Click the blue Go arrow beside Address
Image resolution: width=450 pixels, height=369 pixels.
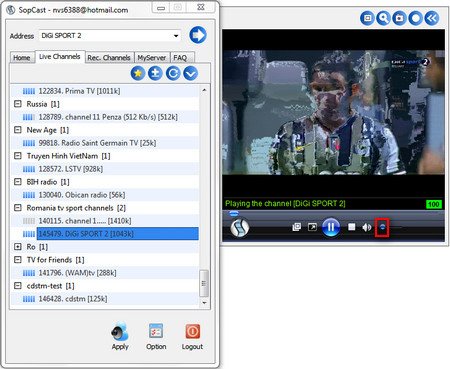pyautogui.click(x=198, y=35)
